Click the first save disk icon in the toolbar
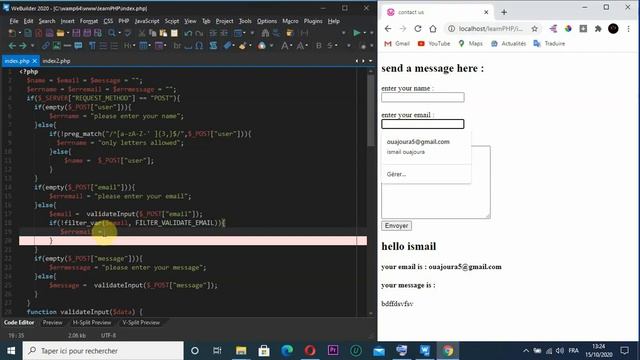This screenshot has width=640, height=360. click(x=76, y=33)
